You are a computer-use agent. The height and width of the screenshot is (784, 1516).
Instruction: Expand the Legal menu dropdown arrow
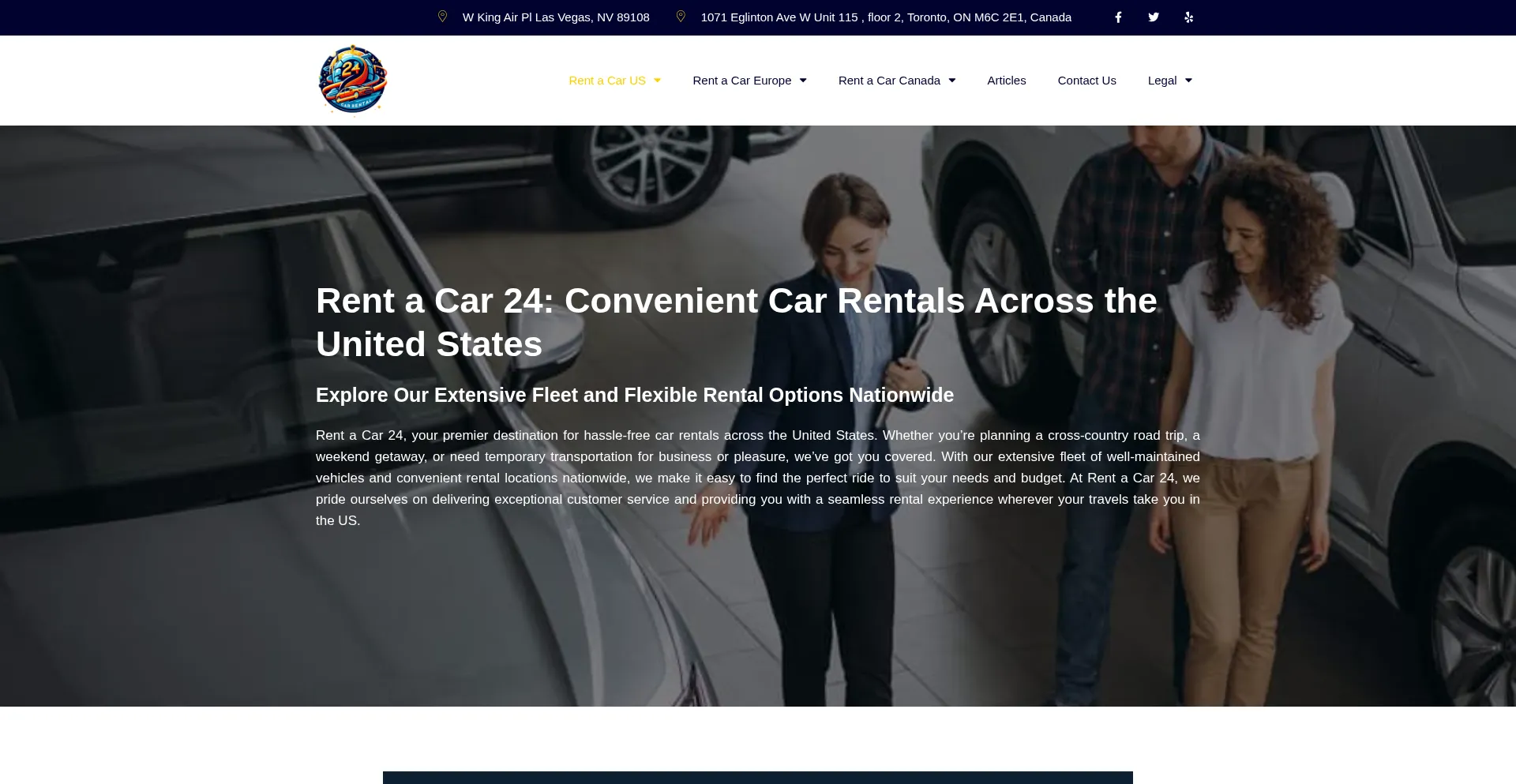(1188, 81)
